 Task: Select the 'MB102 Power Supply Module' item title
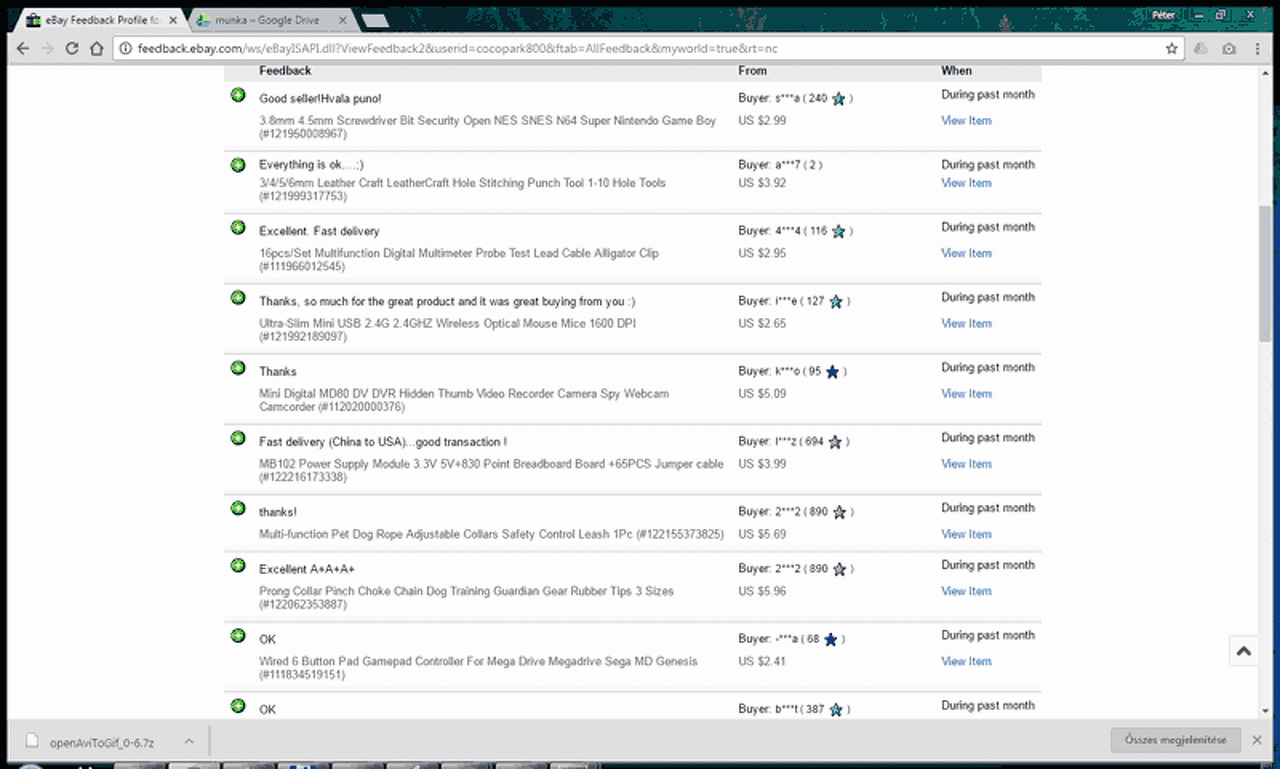491,470
